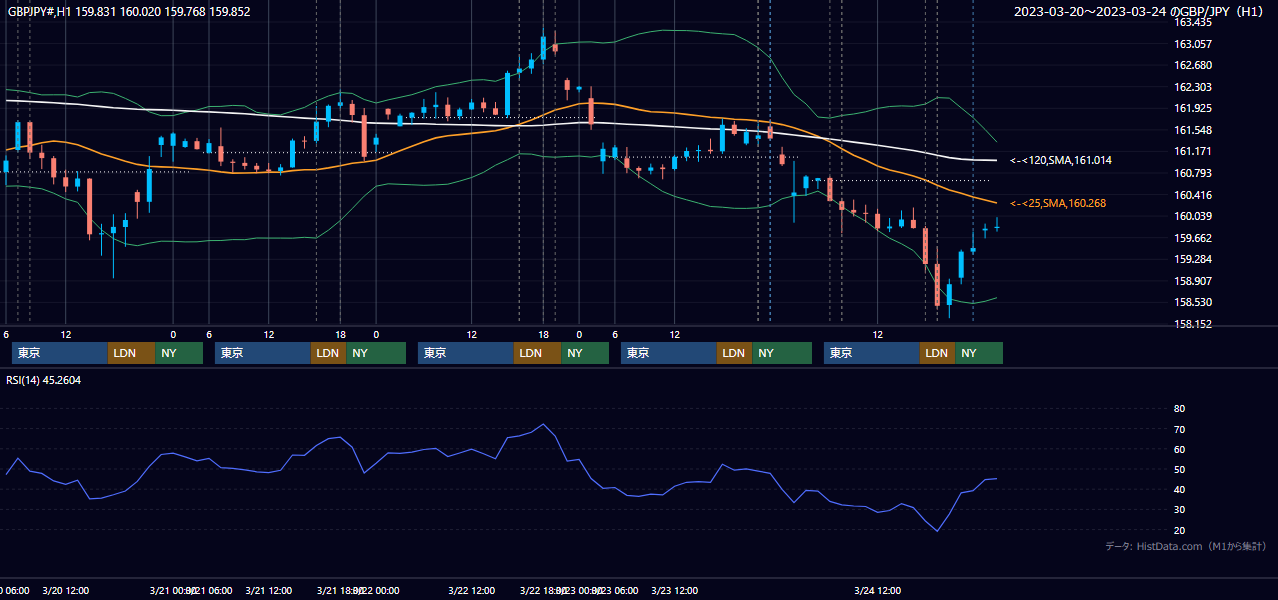Select the RSI scale value 40
The image size is (1278, 600).
click(1179, 489)
